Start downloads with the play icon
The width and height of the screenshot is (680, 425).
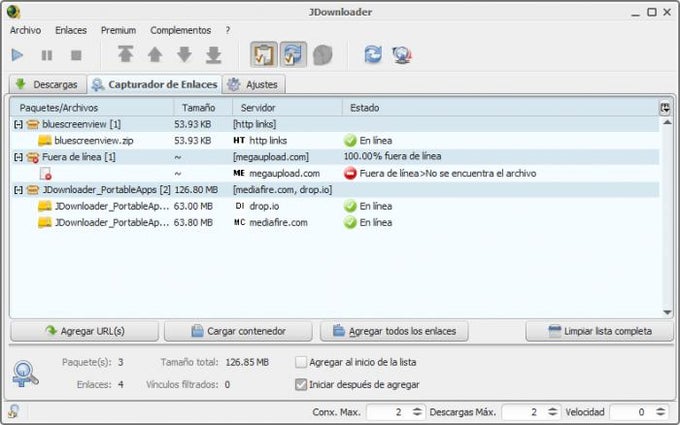coord(17,55)
